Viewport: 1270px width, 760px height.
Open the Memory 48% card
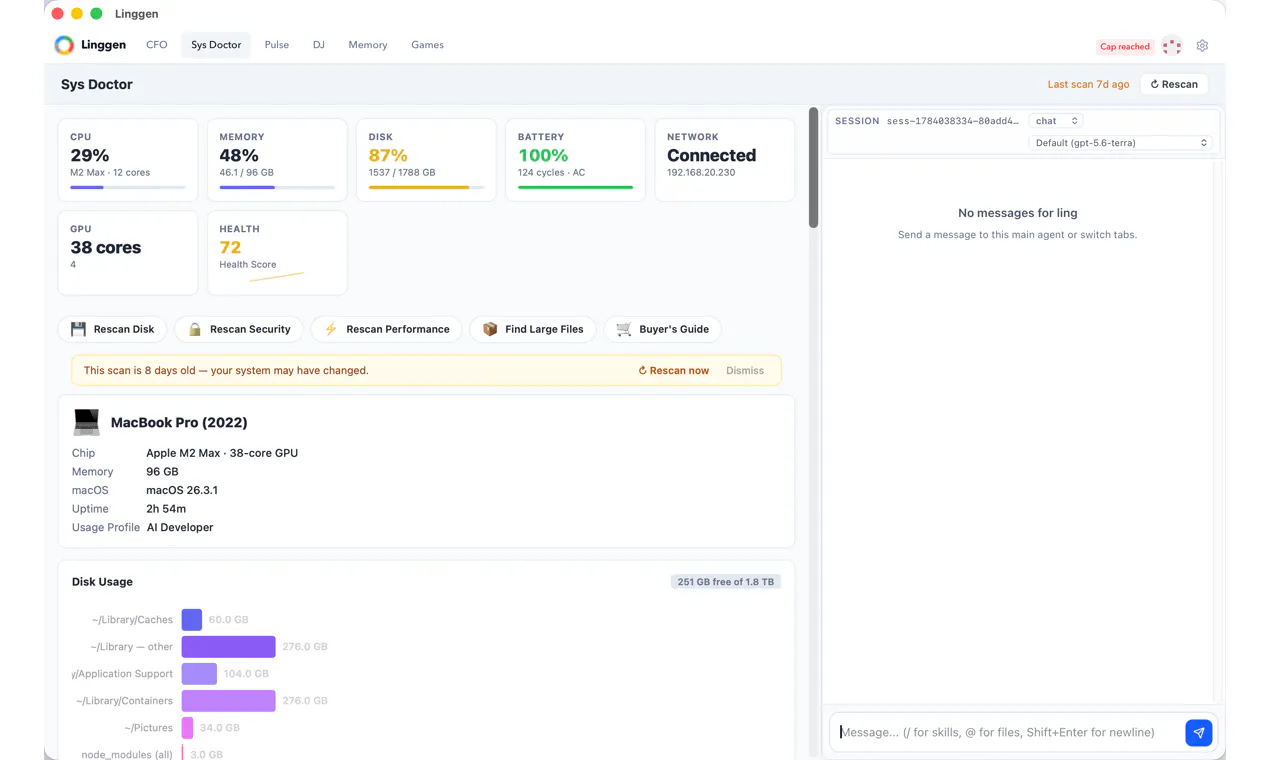click(277, 160)
